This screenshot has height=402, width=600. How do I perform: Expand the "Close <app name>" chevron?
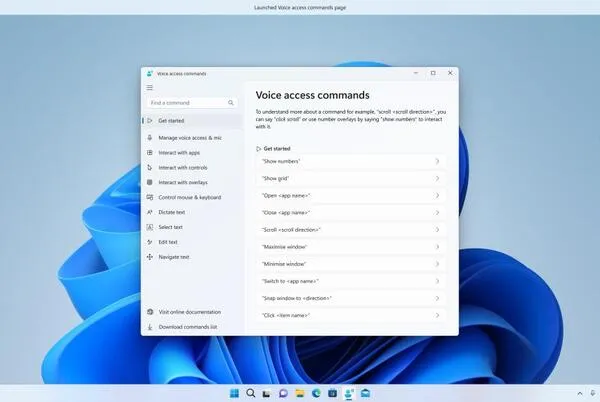437,213
